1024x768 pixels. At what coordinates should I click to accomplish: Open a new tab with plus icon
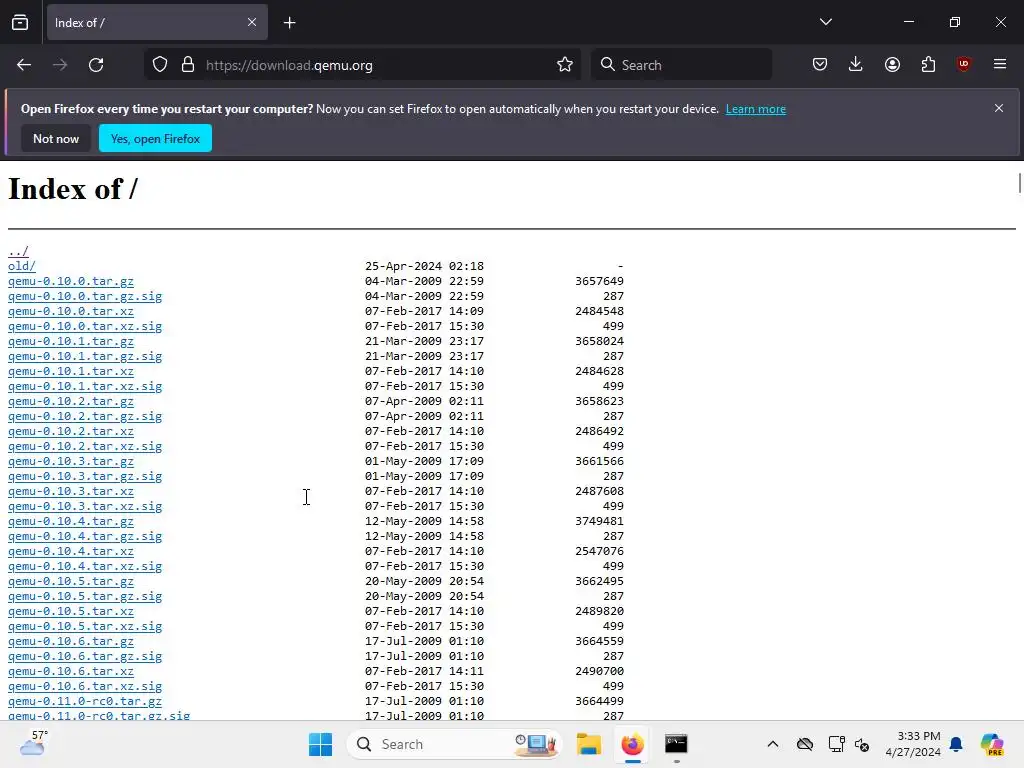click(289, 23)
